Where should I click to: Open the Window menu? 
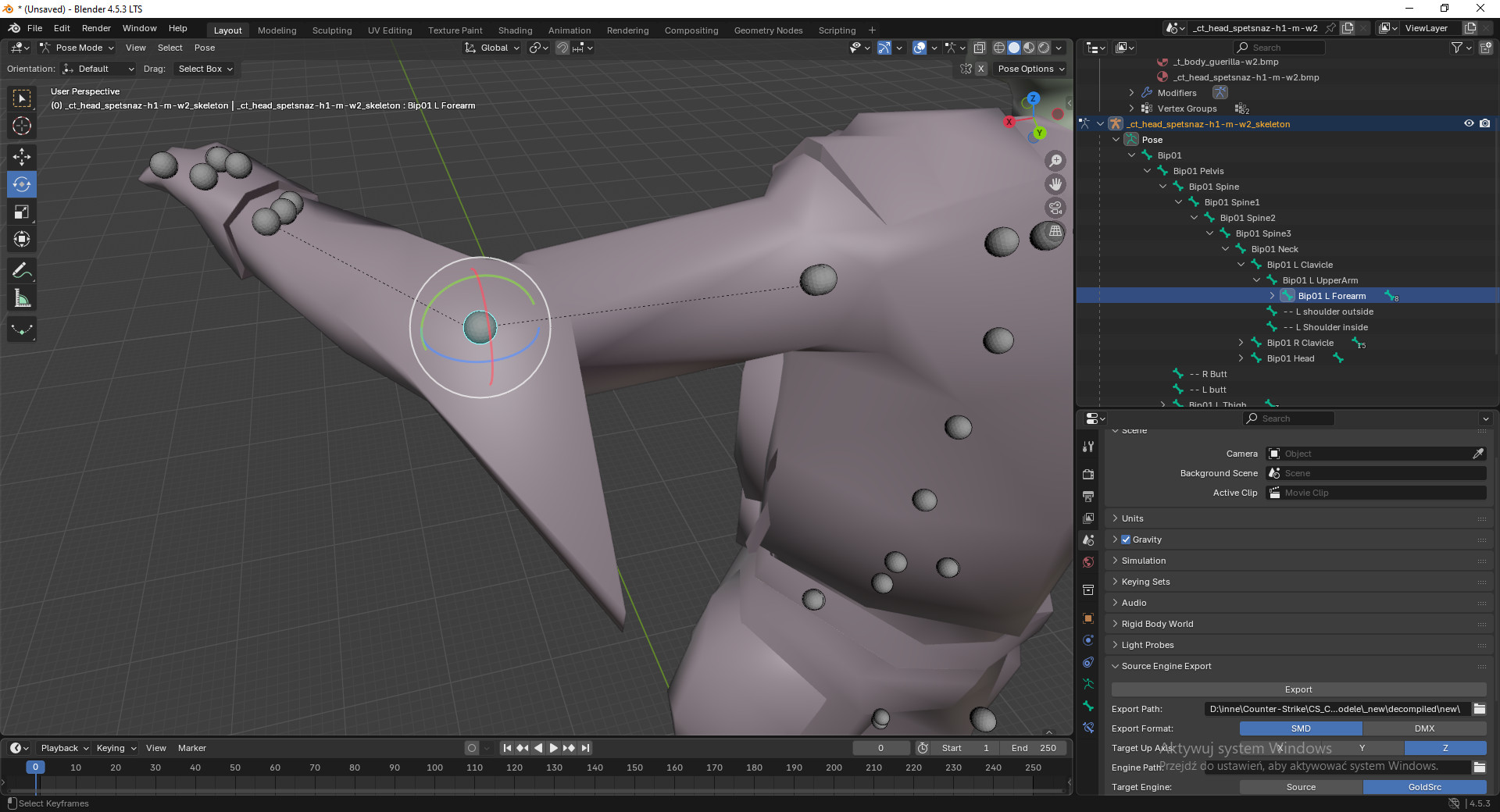pos(139,28)
